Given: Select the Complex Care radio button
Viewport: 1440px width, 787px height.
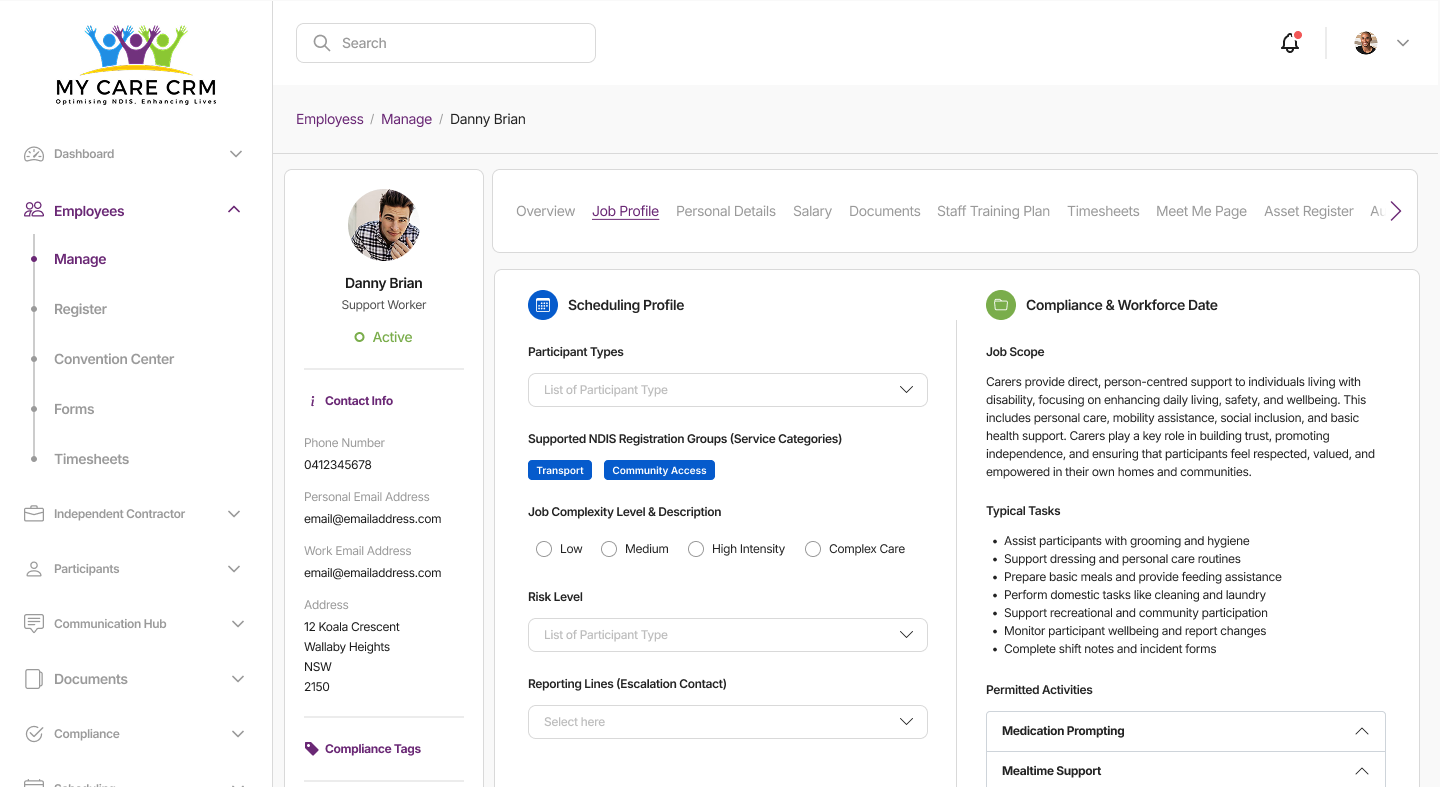Looking at the screenshot, I should (813, 549).
